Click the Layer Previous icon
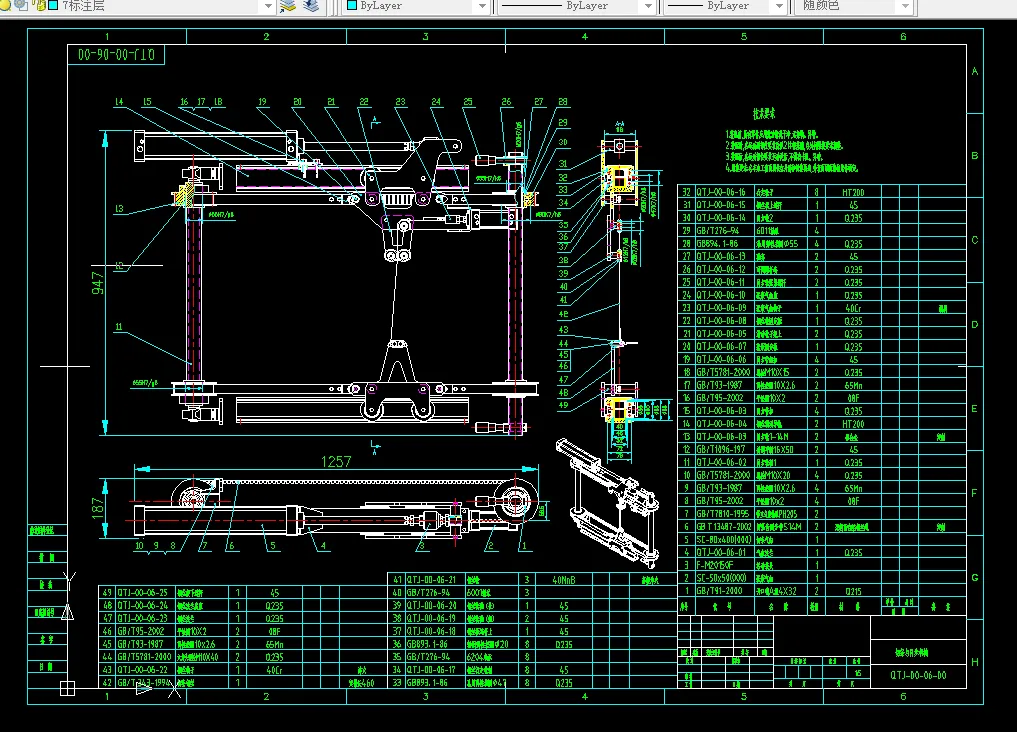This screenshot has width=1017, height=732. [311, 6]
